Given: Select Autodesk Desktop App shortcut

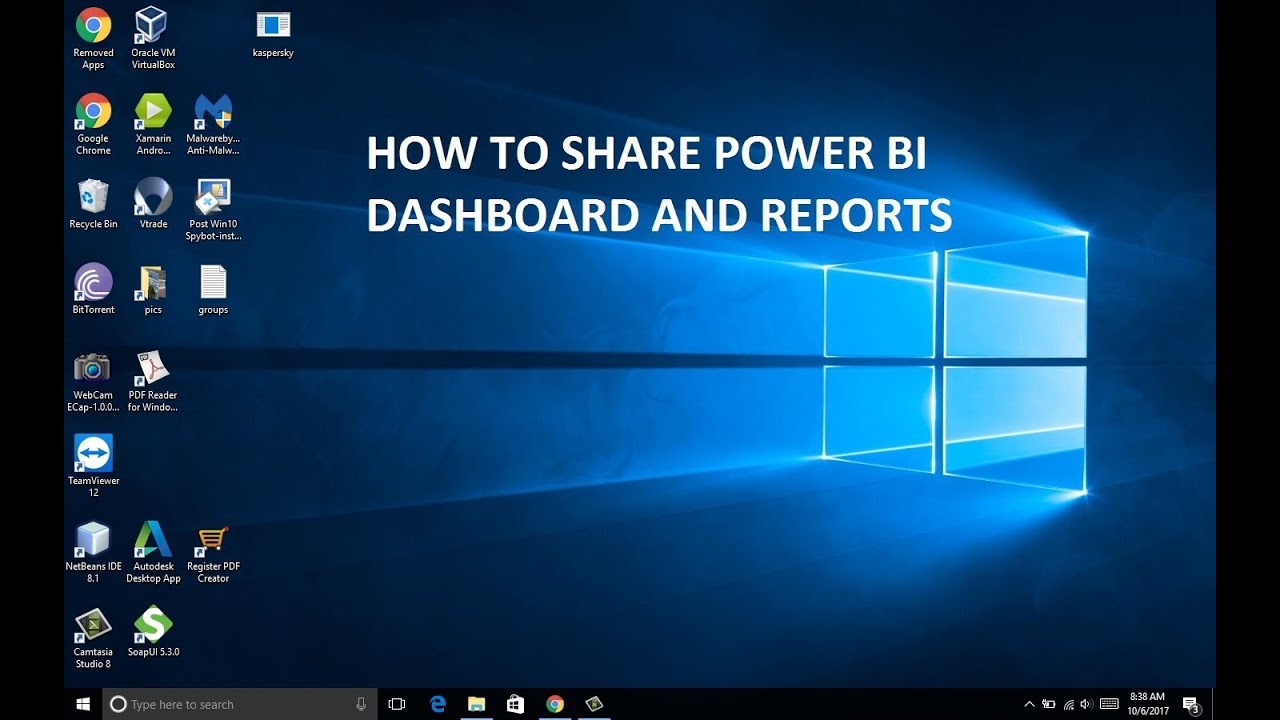Looking at the screenshot, I should click(153, 552).
